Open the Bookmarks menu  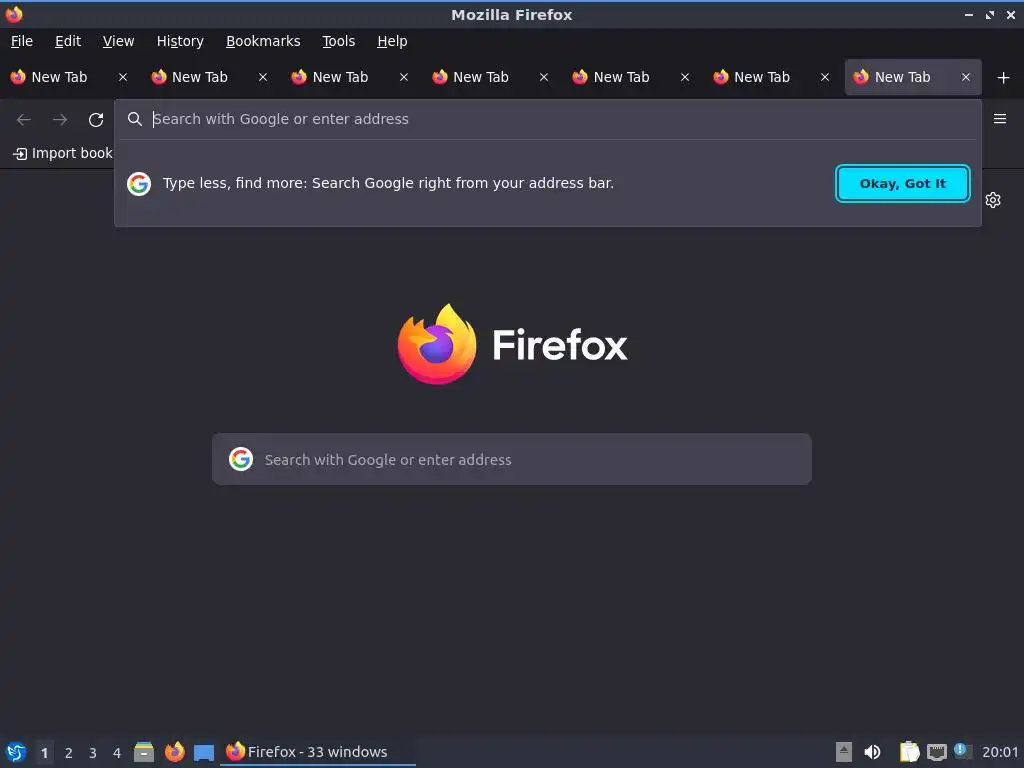263,41
